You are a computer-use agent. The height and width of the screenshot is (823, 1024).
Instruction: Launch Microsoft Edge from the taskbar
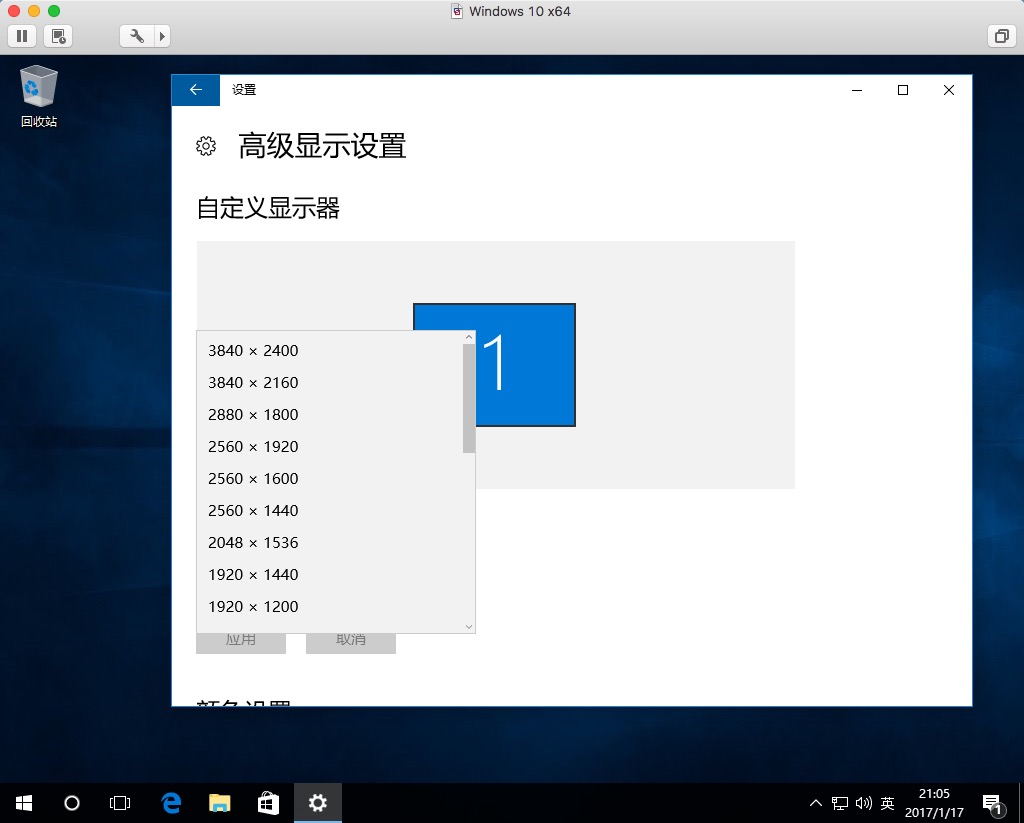tap(170, 802)
